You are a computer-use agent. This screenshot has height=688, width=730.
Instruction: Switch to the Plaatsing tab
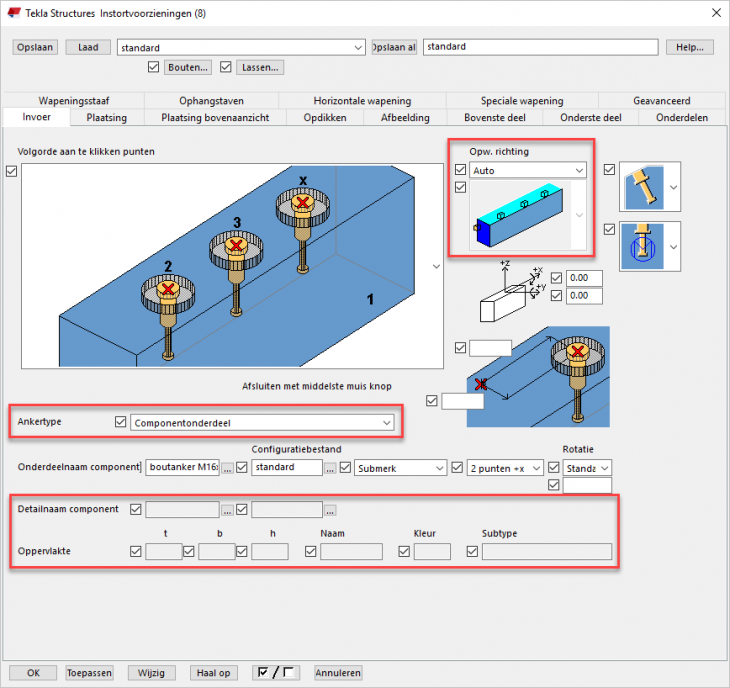click(106, 118)
